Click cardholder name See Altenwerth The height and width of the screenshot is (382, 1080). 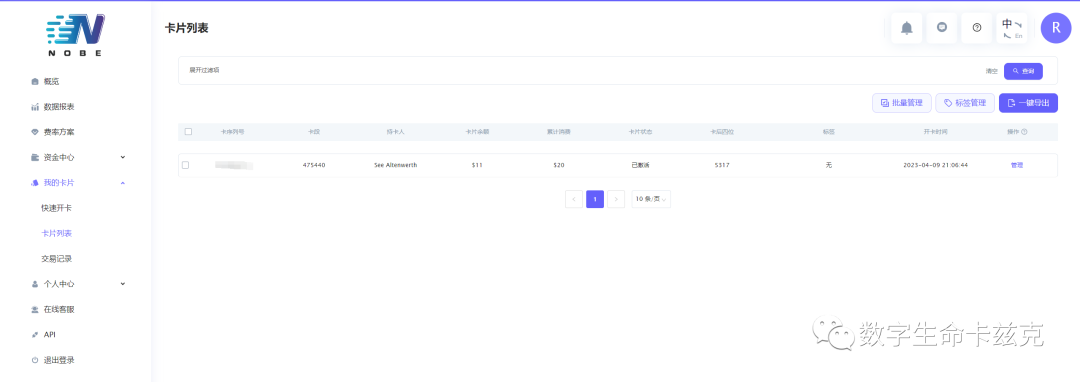click(x=395, y=165)
